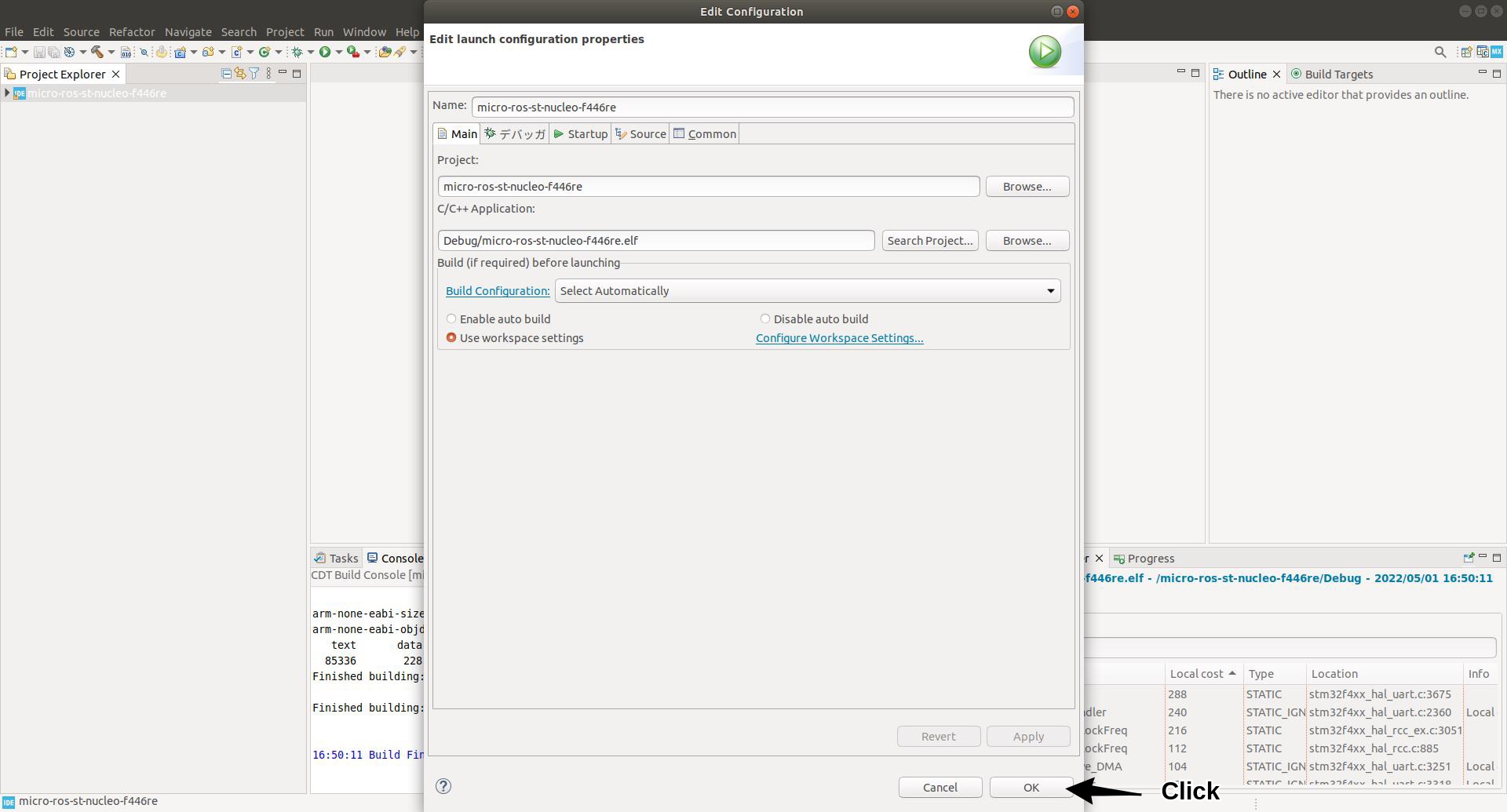The image size is (1507, 812).
Task: Click Browse next to C/C++ Application
Action: (x=1027, y=241)
